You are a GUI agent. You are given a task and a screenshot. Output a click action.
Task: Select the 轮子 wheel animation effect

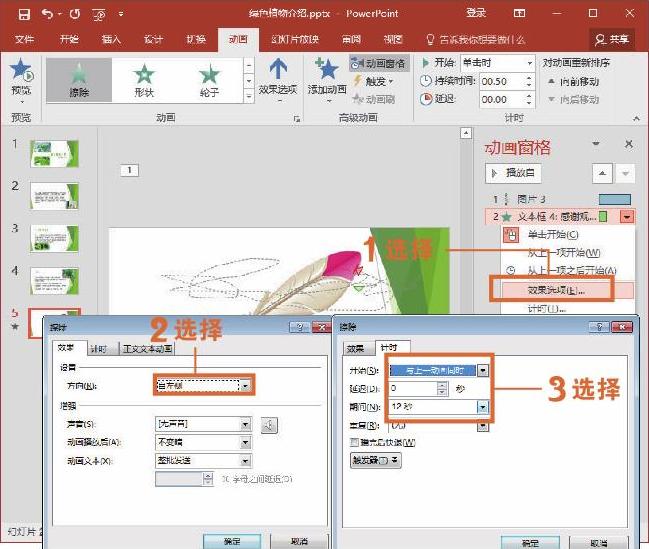tap(209, 80)
